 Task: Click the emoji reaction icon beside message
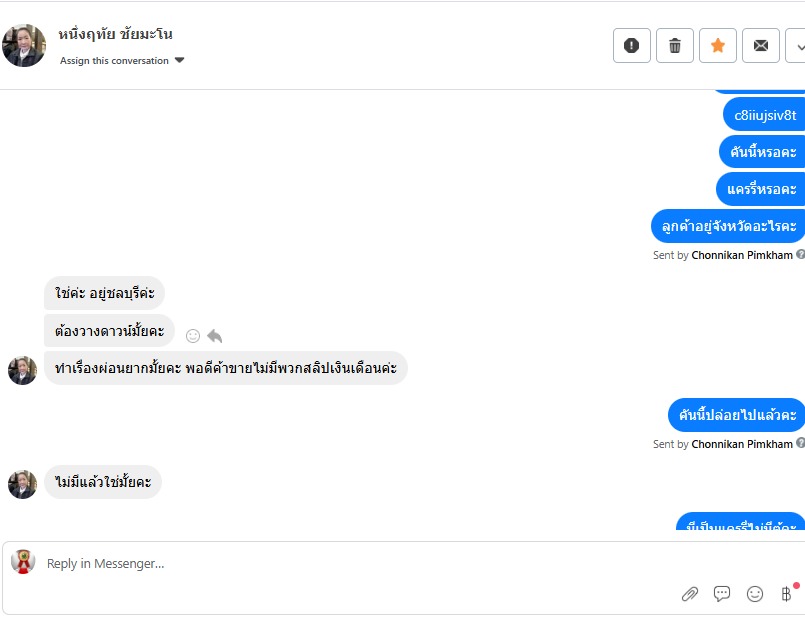(x=193, y=336)
